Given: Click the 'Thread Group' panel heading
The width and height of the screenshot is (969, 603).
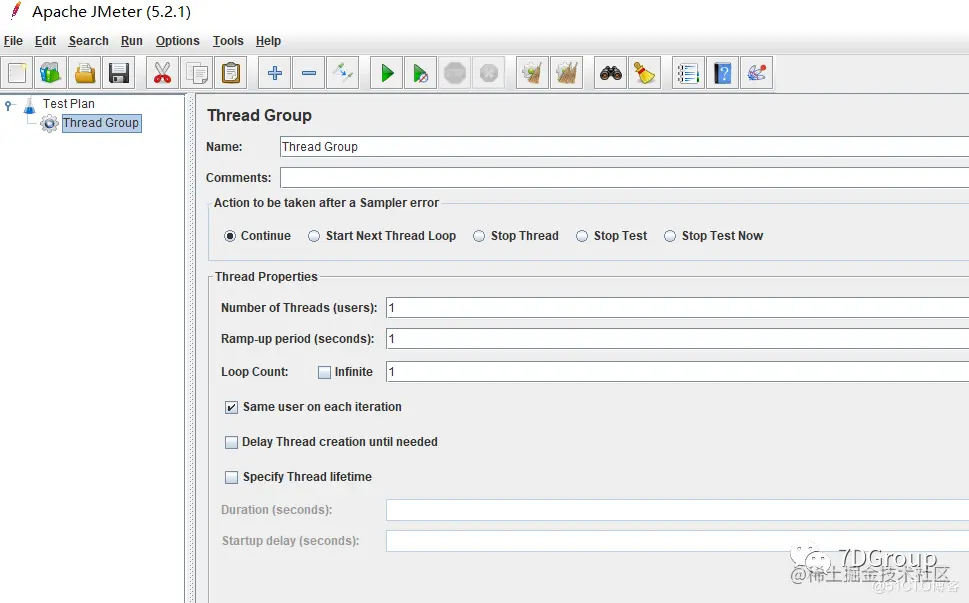Looking at the screenshot, I should (x=260, y=116).
